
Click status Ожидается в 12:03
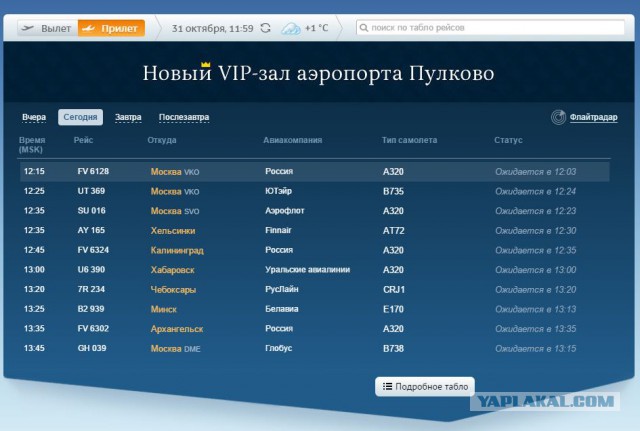[x=536, y=172]
